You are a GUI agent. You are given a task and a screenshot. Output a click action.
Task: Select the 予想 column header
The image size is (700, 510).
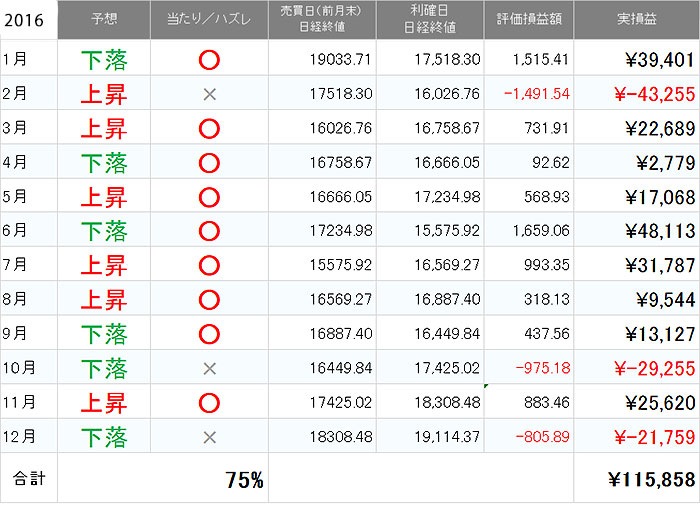point(104,19)
